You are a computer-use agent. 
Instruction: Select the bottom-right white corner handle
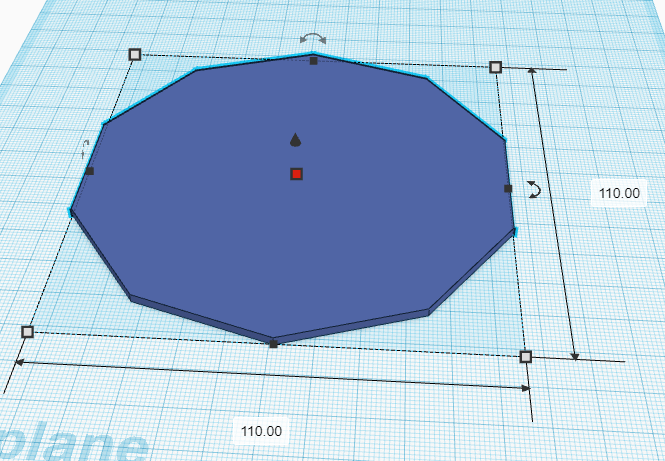pyautogui.click(x=526, y=357)
